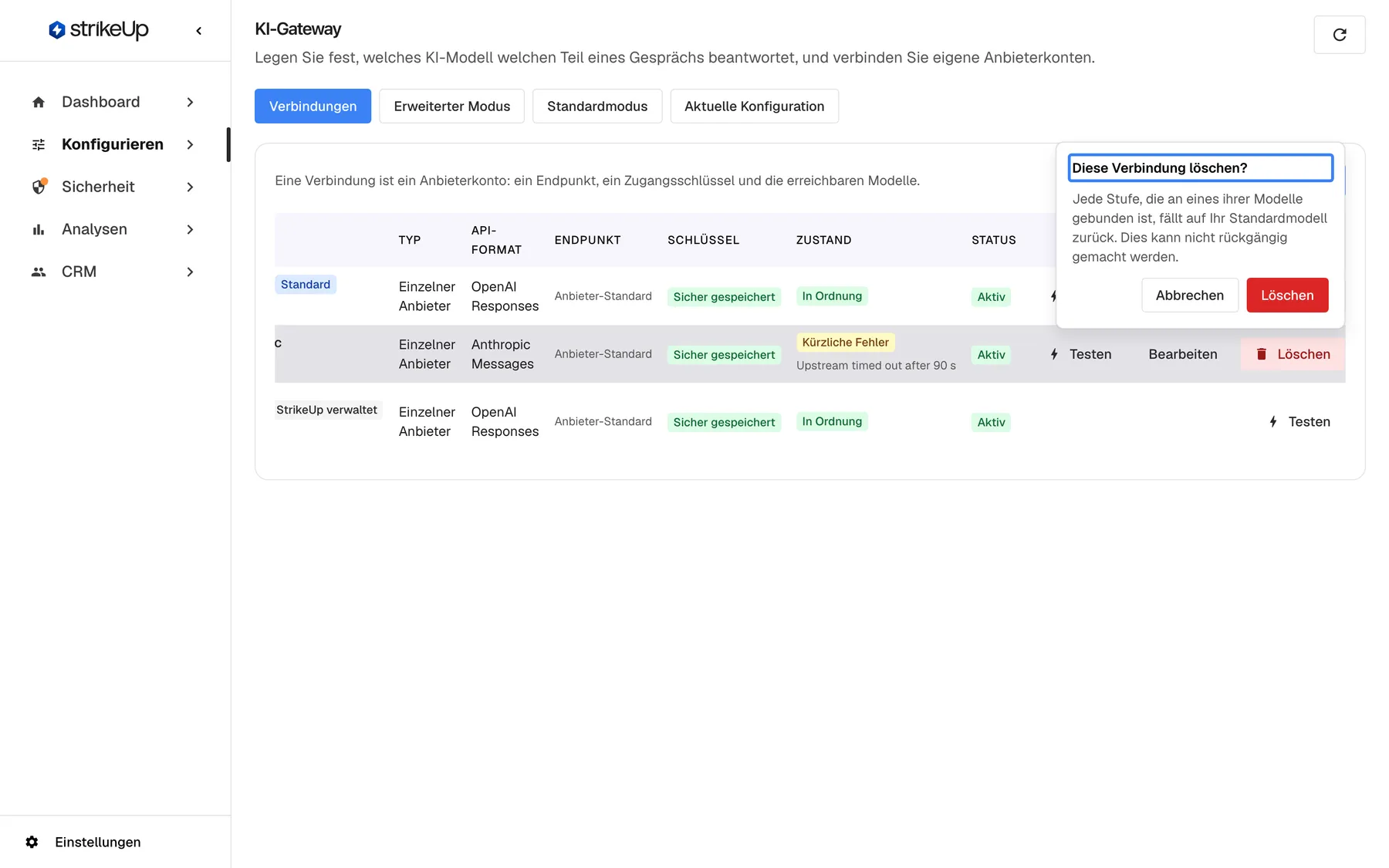This screenshot has width=1389, height=868.
Task: Open the Standardmodus tab
Action: pyautogui.click(x=597, y=106)
